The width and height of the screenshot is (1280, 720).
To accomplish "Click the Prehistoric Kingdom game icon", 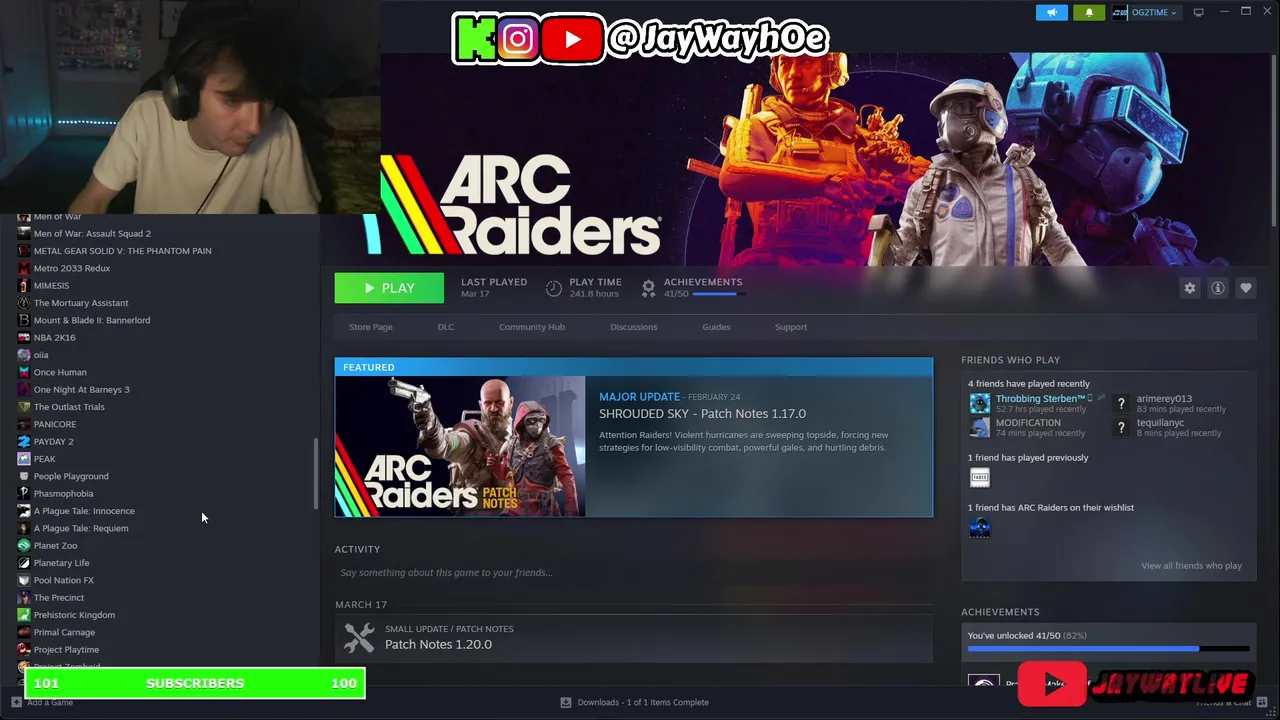I will click(24, 615).
